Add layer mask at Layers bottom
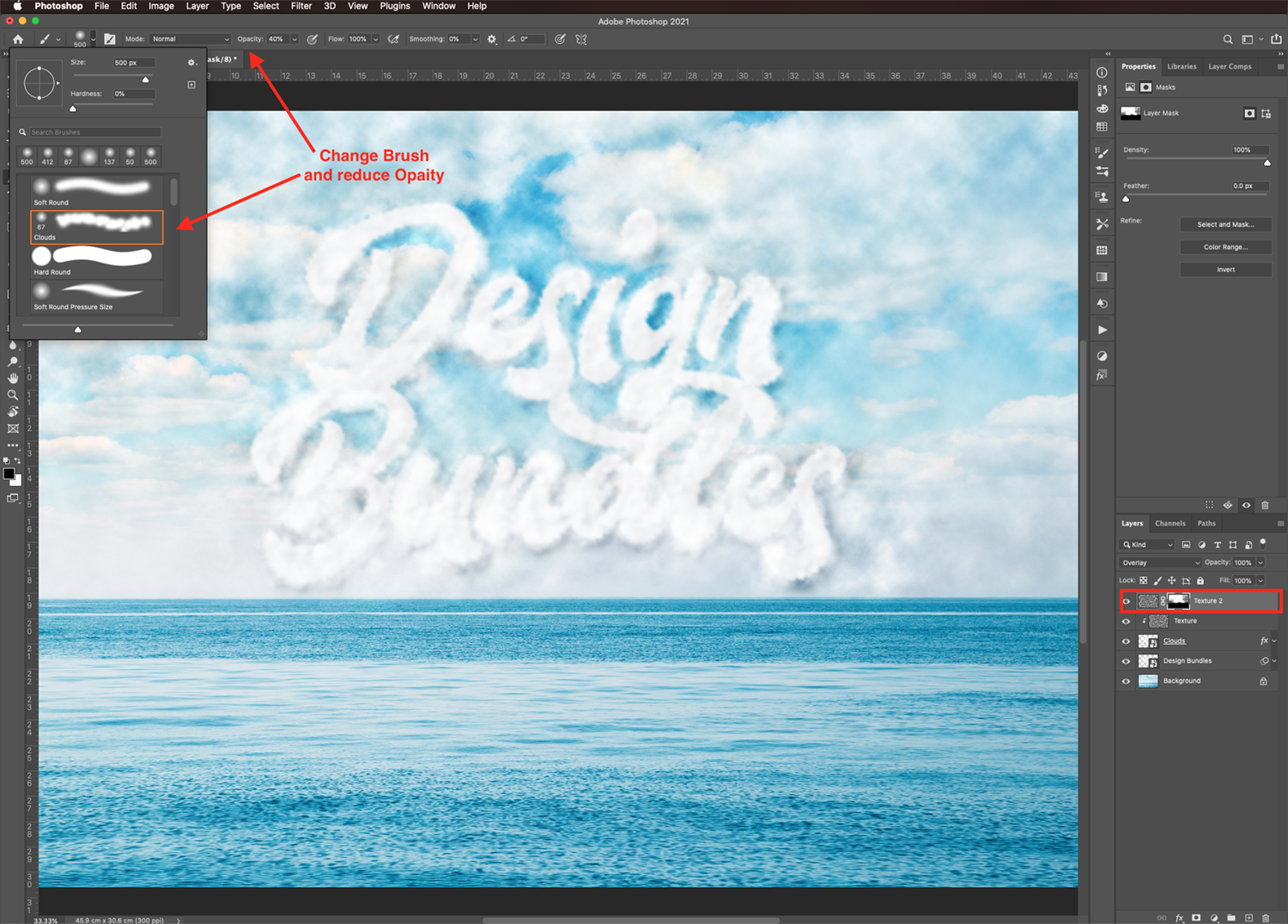Image resolution: width=1288 pixels, height=924 pixels. point(1196,918)
